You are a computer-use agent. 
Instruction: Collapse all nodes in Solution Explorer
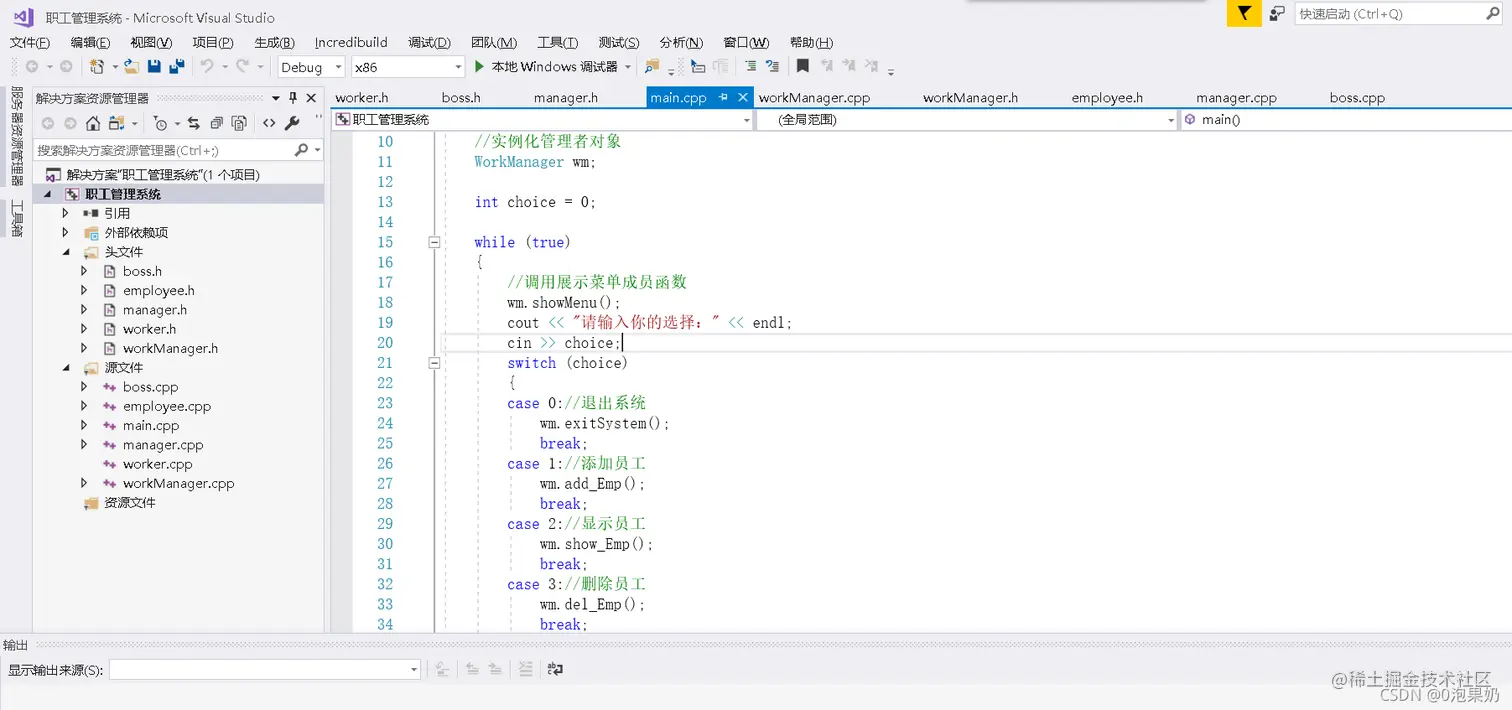216,123
